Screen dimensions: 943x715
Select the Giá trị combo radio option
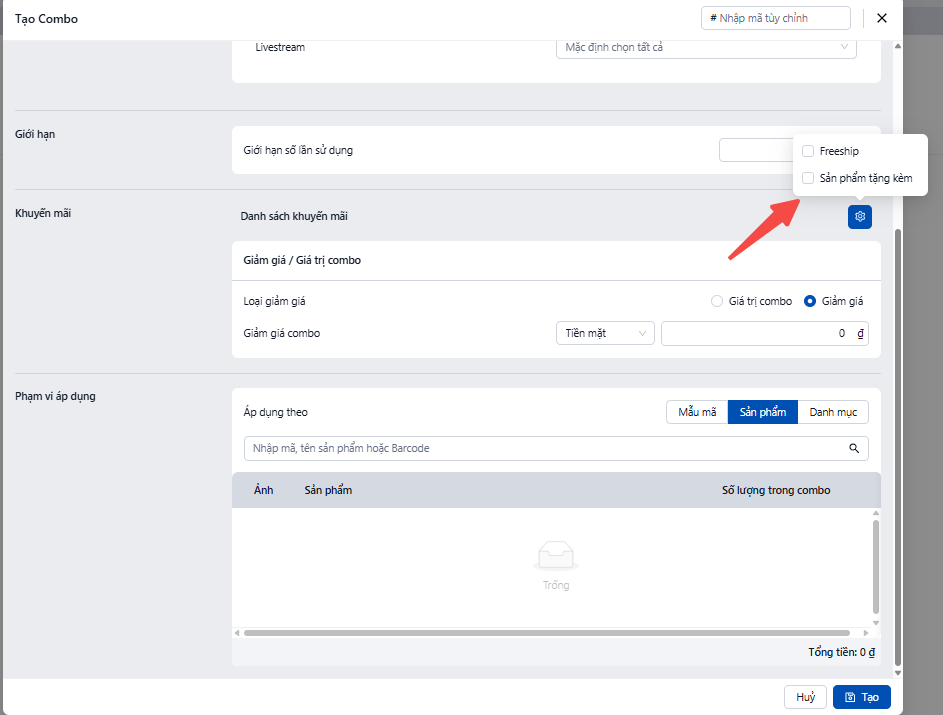716,301
